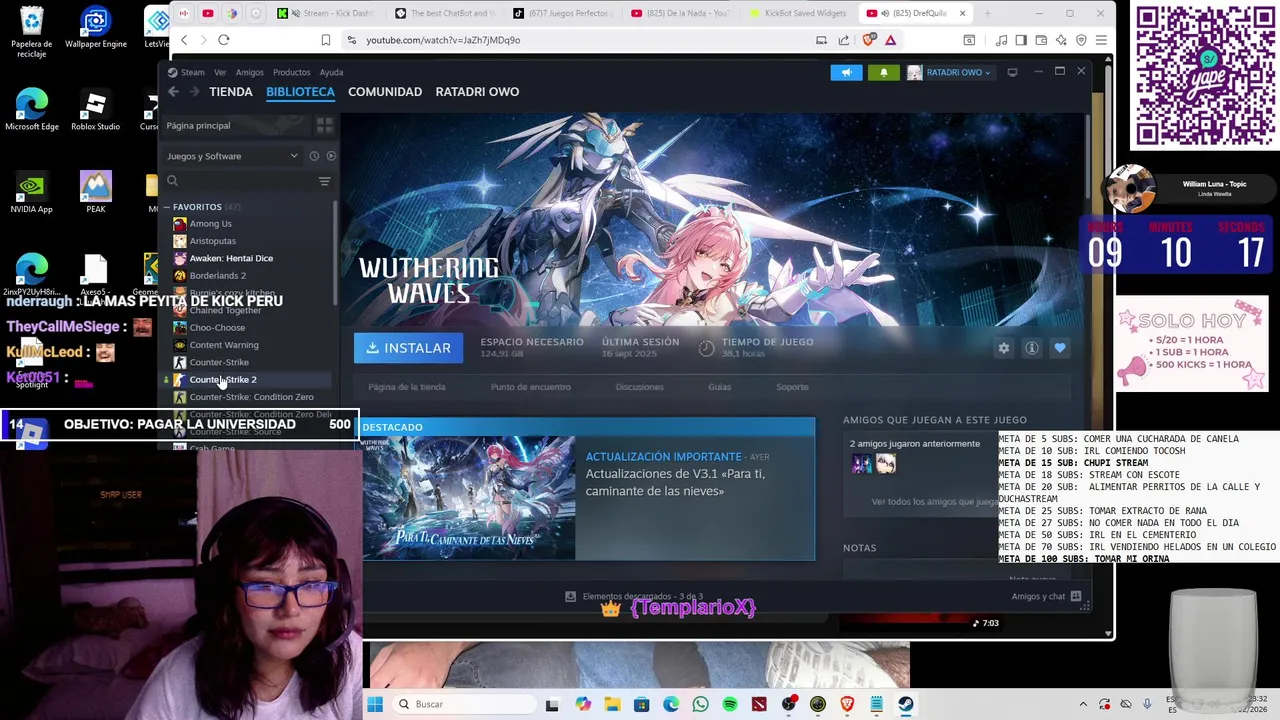The width and height of the screenshot is (1280, 720).
Task: Open the Amigos menu in Steam
Action: point(249,72)
